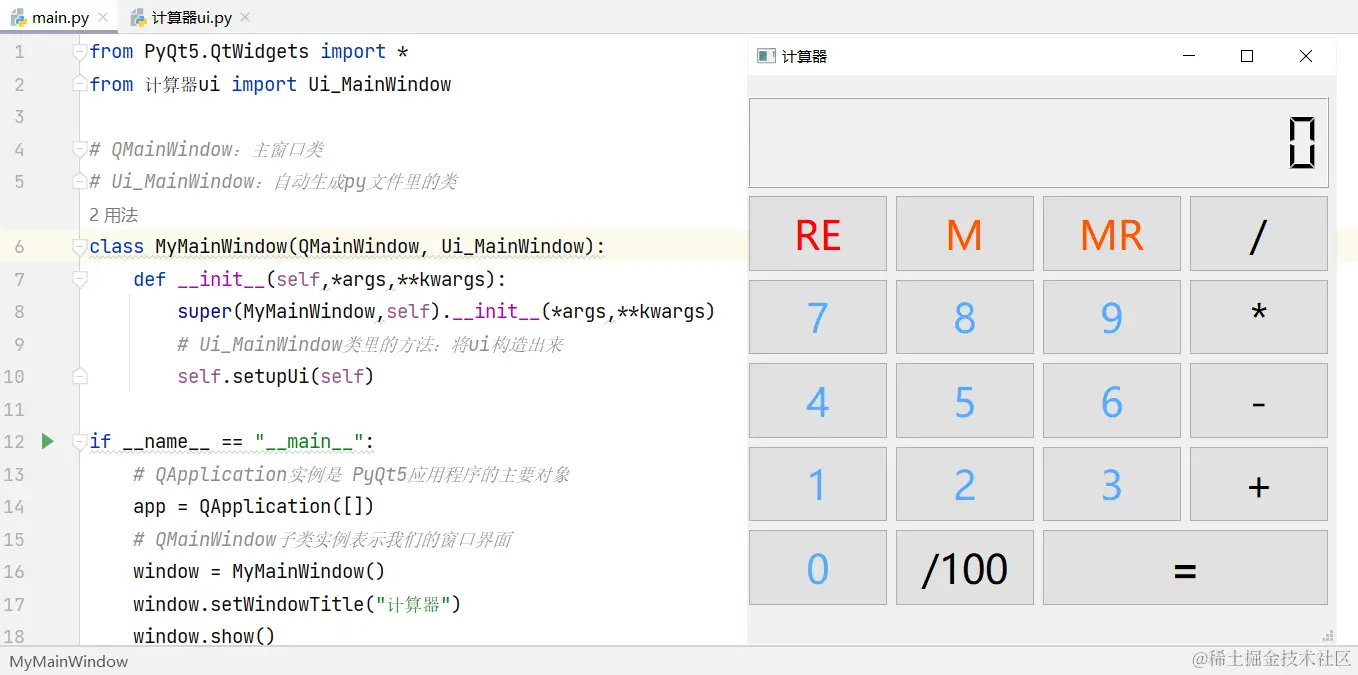Collapse the __init__ method fold at line 7
The width and height of the screenshot is (1358, 675).
click(x=80, y=279)
